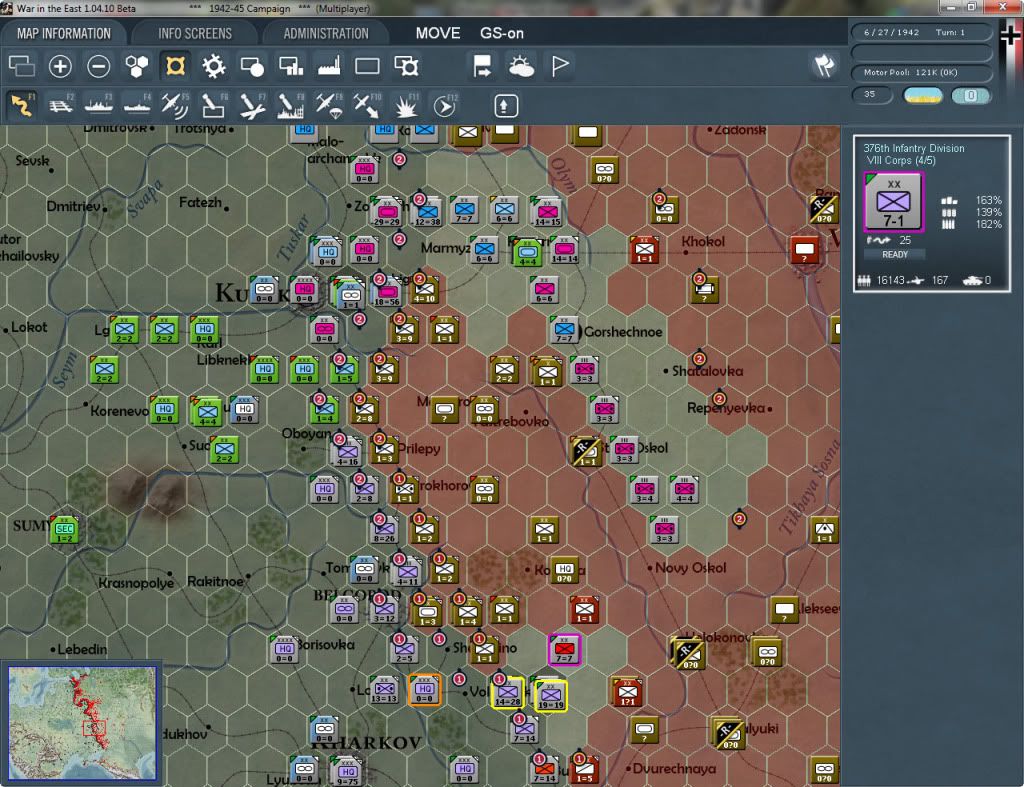Open the MAP INFORMATION tab
Viewport: 1024px width, 787px height.
[63, 33]
